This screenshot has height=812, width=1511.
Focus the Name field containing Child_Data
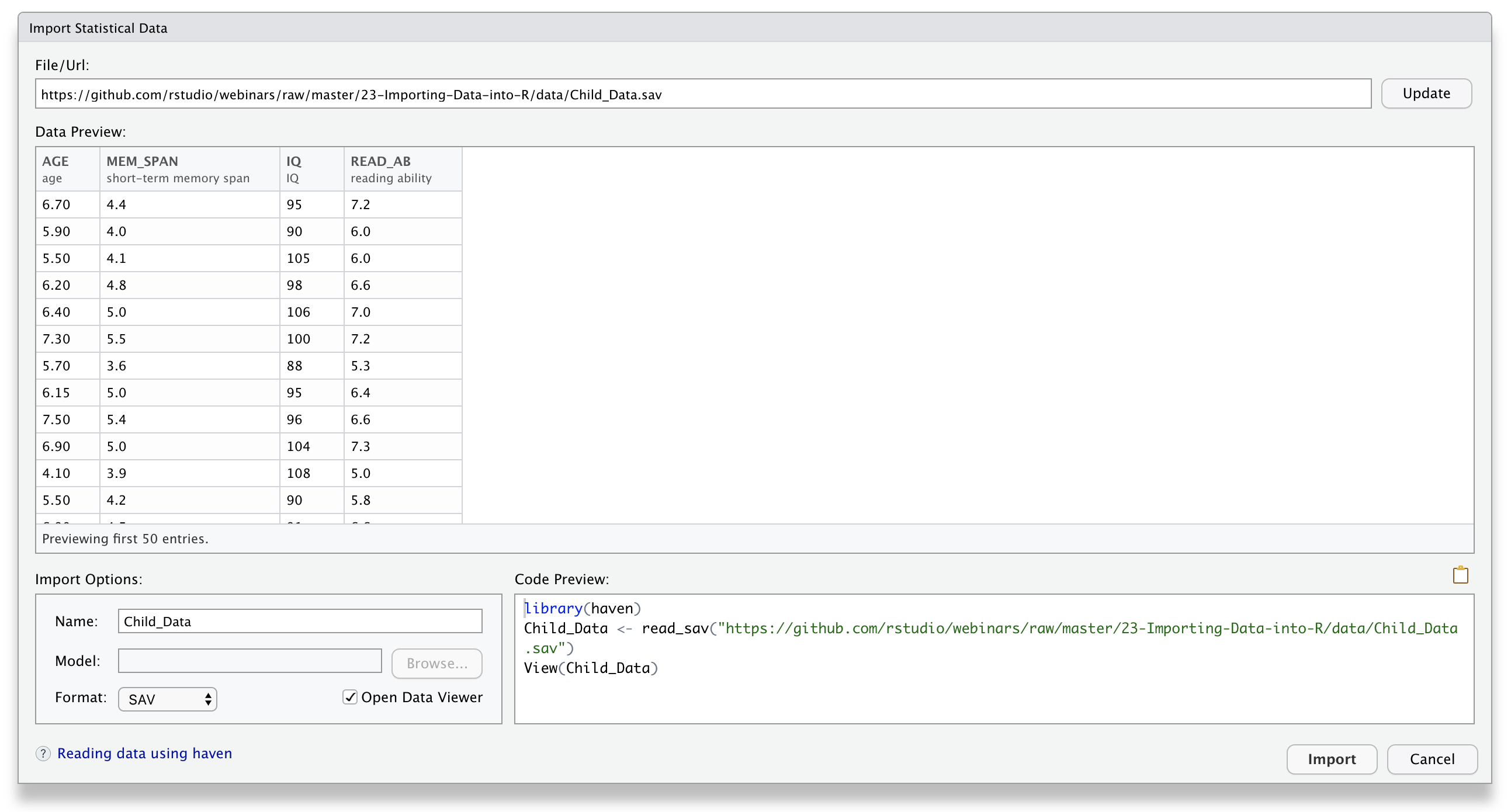(x=300, y=621)
